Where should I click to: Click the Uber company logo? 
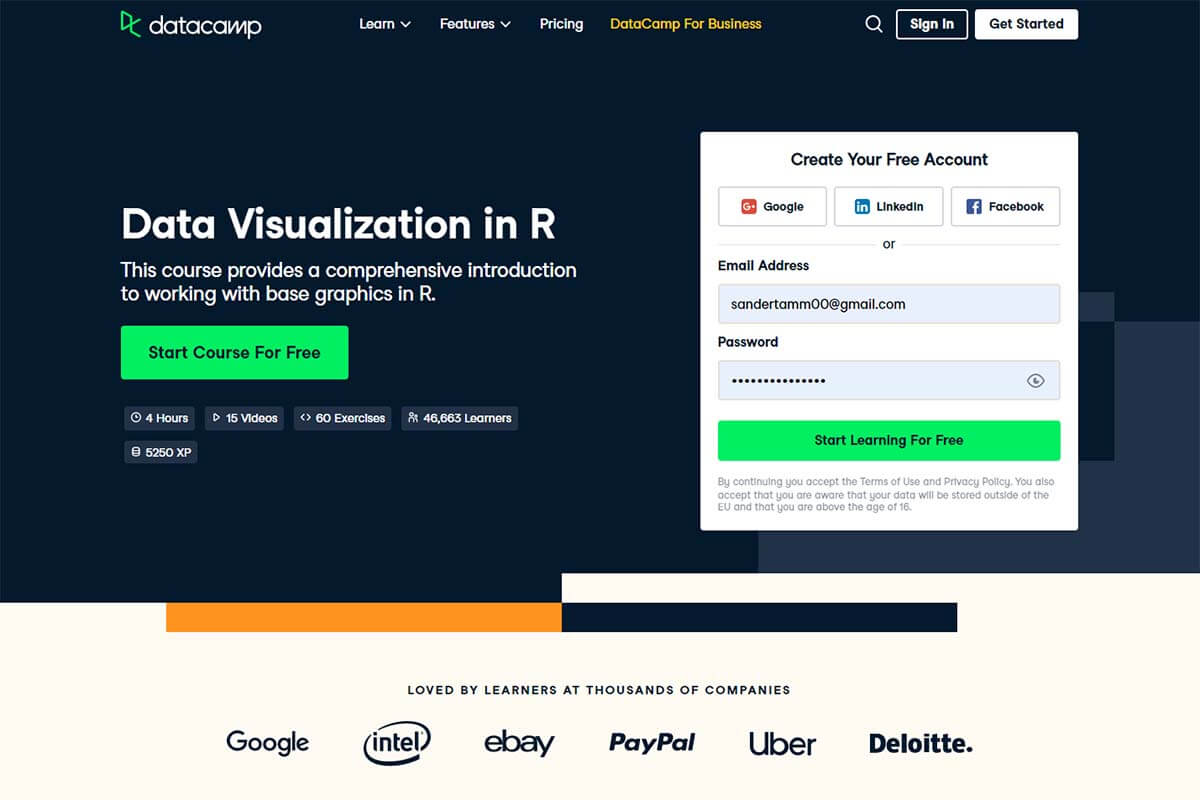pyautogui.click(x=782, y=743)
